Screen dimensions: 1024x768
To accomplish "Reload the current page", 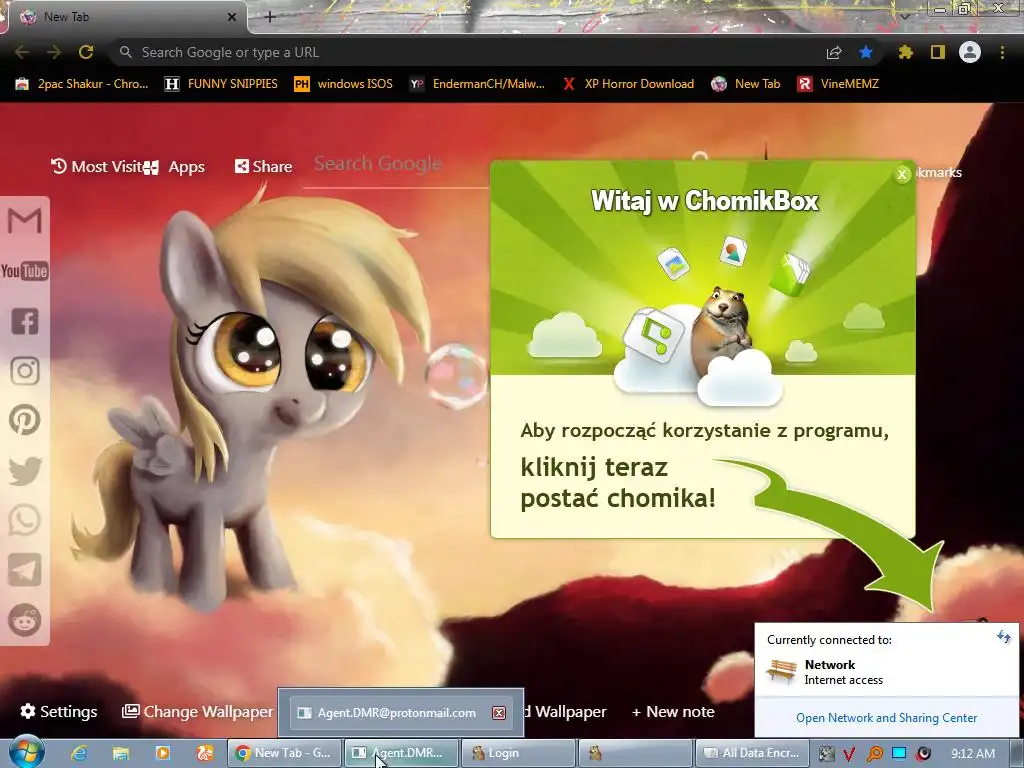I will 86,52.
